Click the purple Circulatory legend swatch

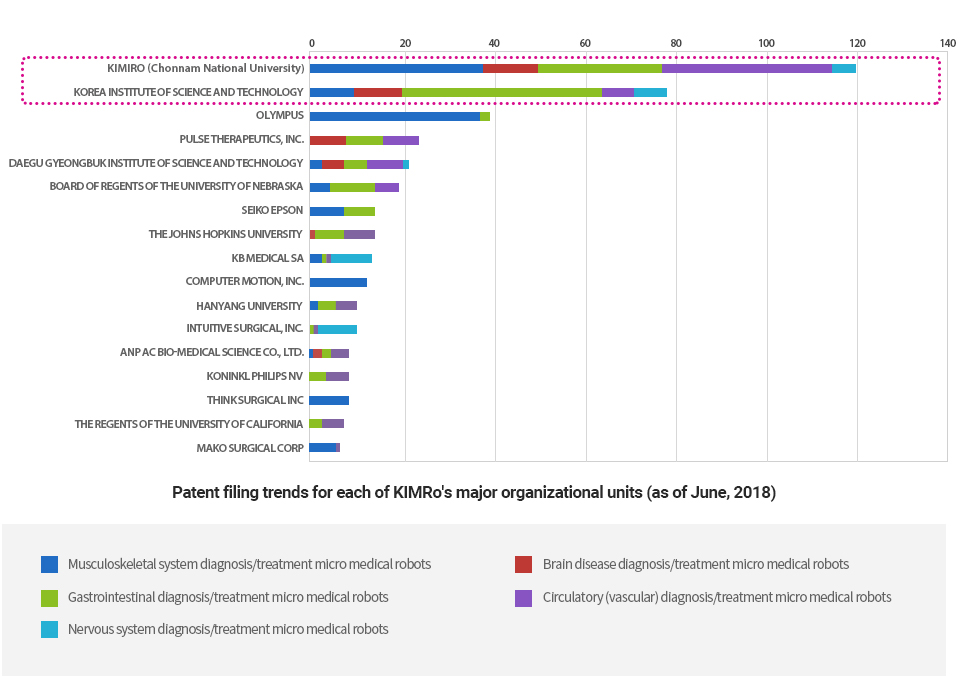pyautogui.click(x=523, y=598)
